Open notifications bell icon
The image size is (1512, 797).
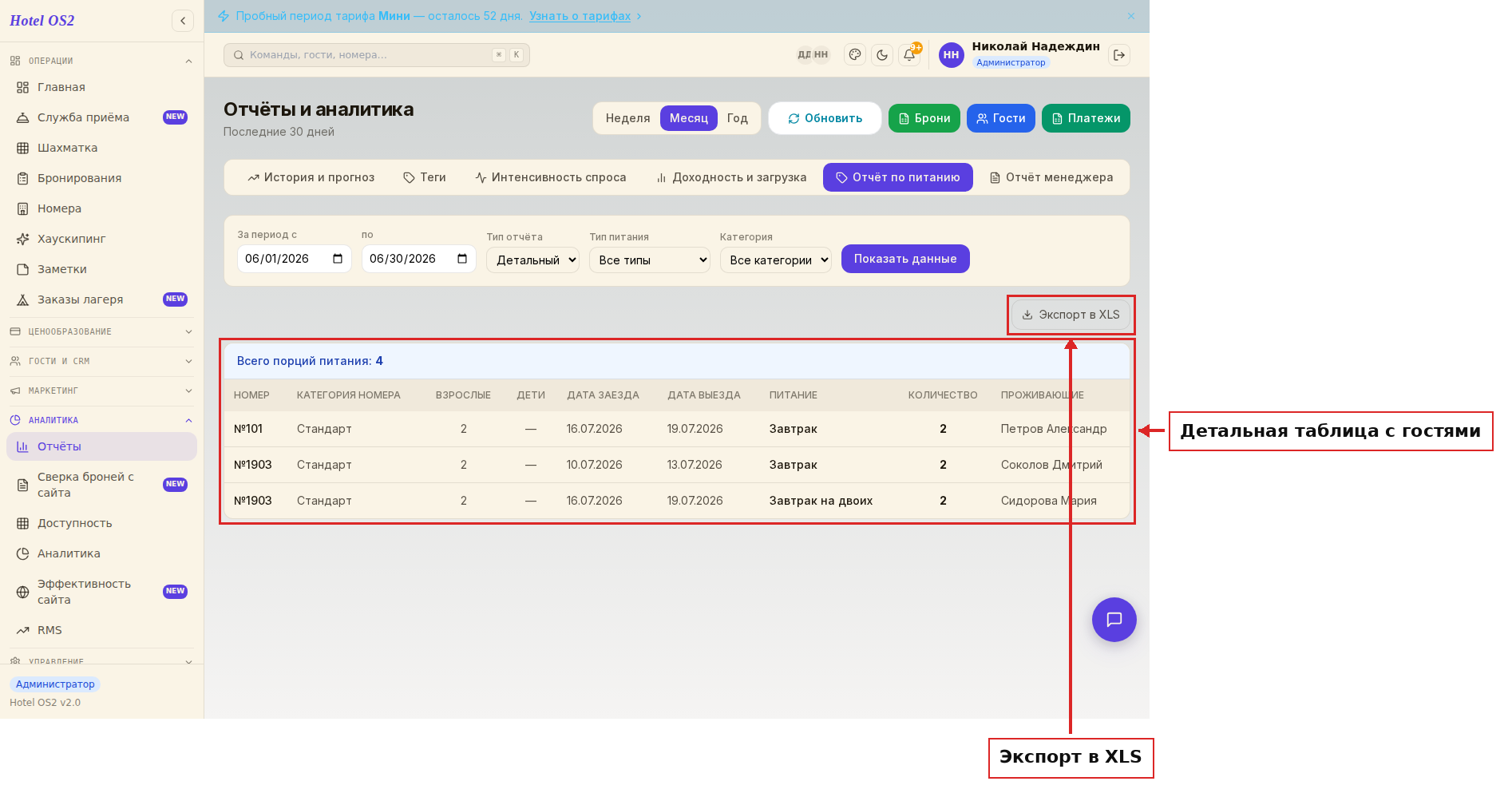tap(909, 55)
